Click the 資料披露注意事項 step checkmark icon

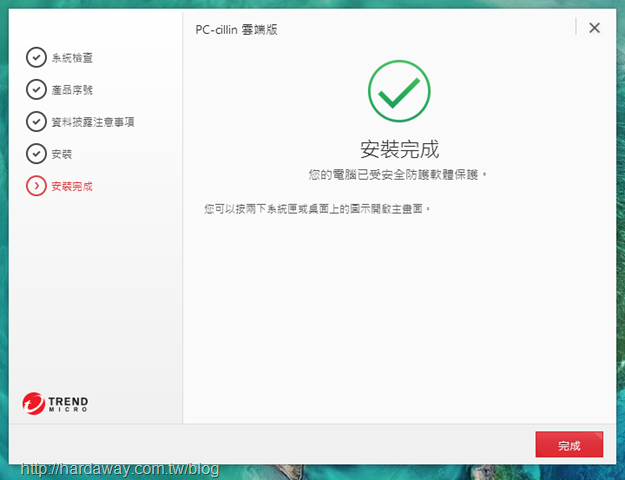(36, 121)
